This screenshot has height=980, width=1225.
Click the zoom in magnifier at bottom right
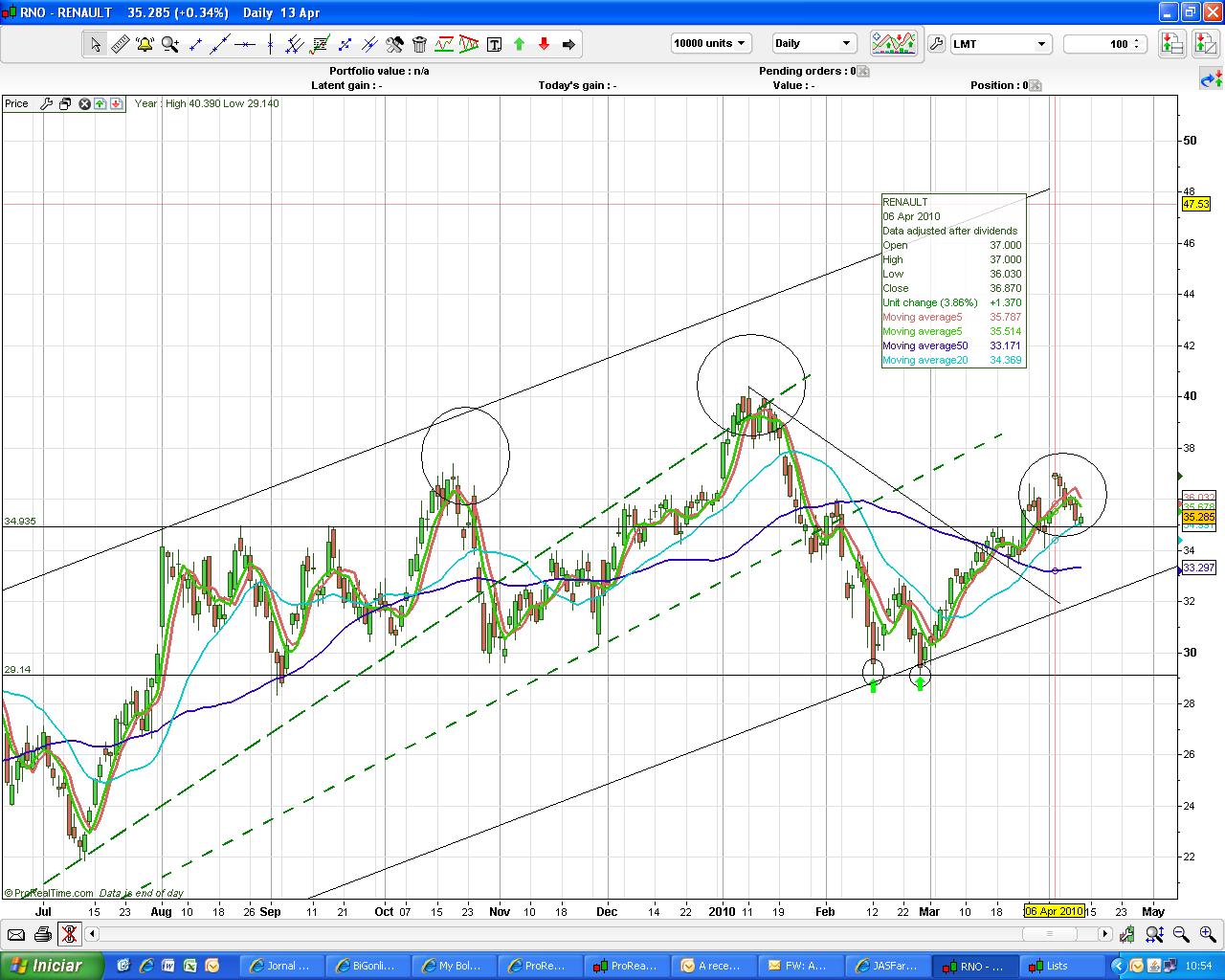point(1207,934)
